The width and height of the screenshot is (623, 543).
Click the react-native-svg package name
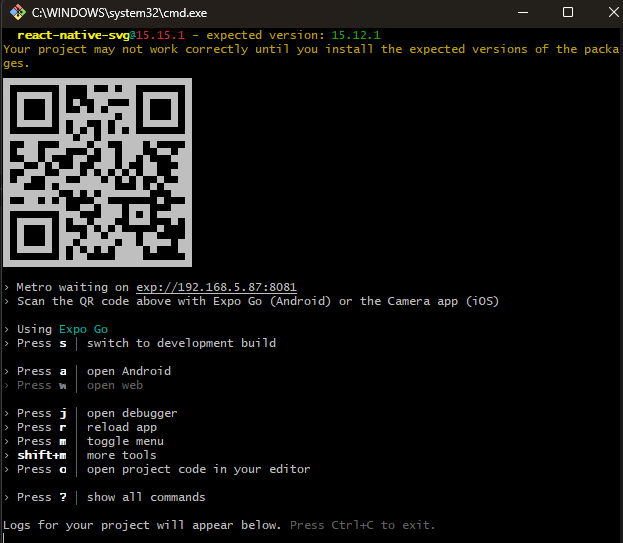[x=73, y=35]
